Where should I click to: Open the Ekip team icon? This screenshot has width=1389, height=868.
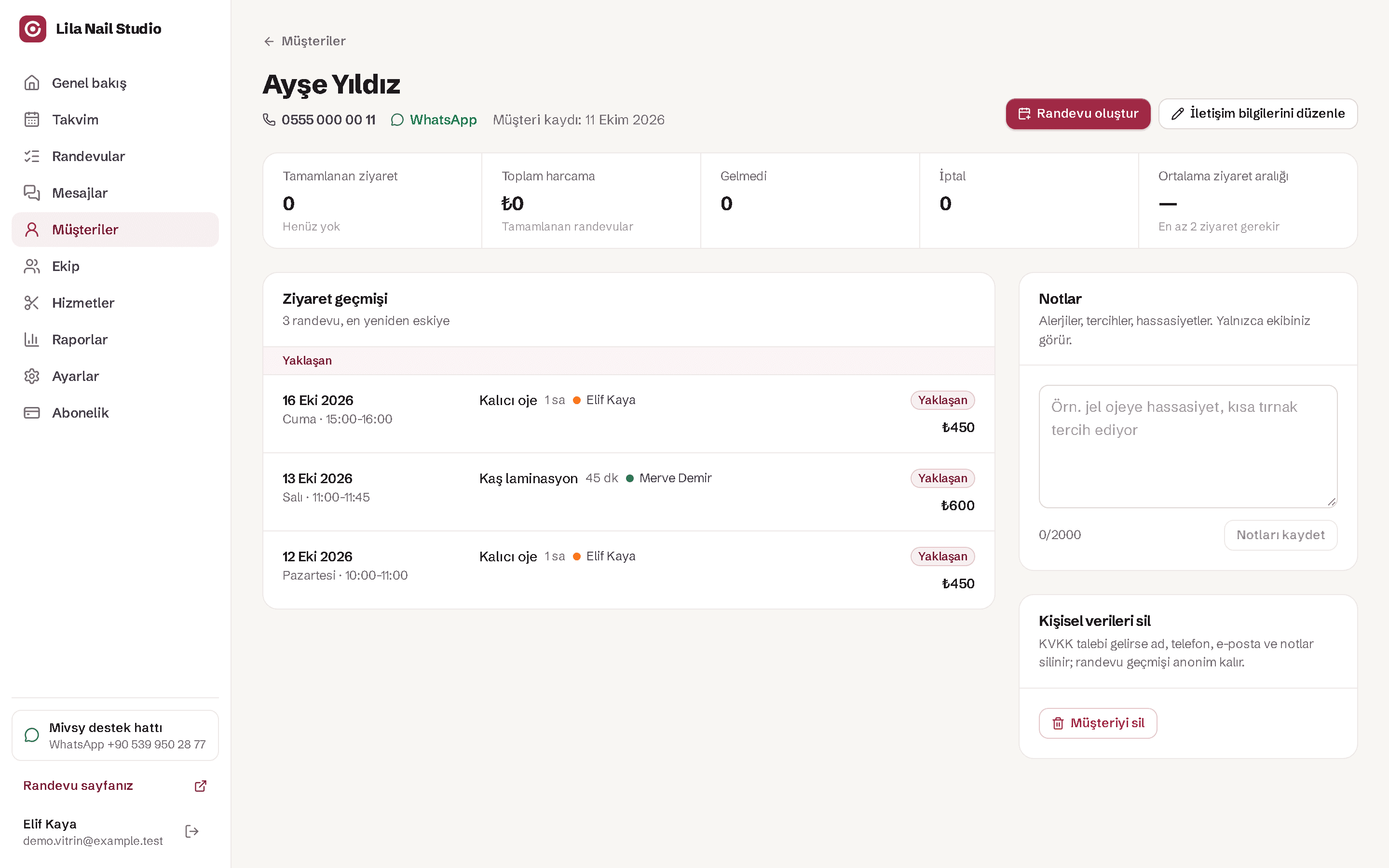[x=31, y=266]
